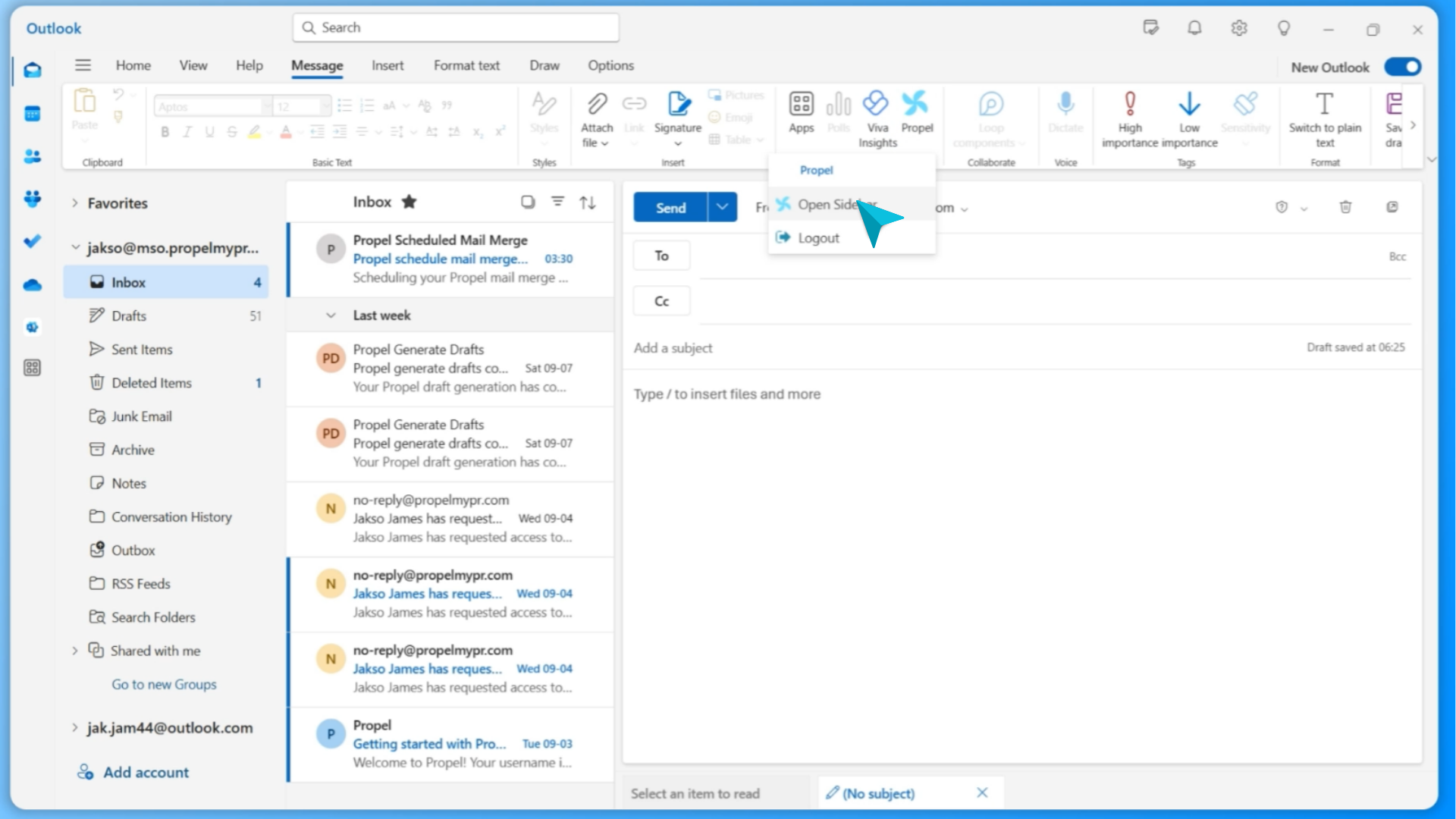This screenshot has height=819, width=1456.
Task: Open the Insert tab
Action: [x=388, y=65]
